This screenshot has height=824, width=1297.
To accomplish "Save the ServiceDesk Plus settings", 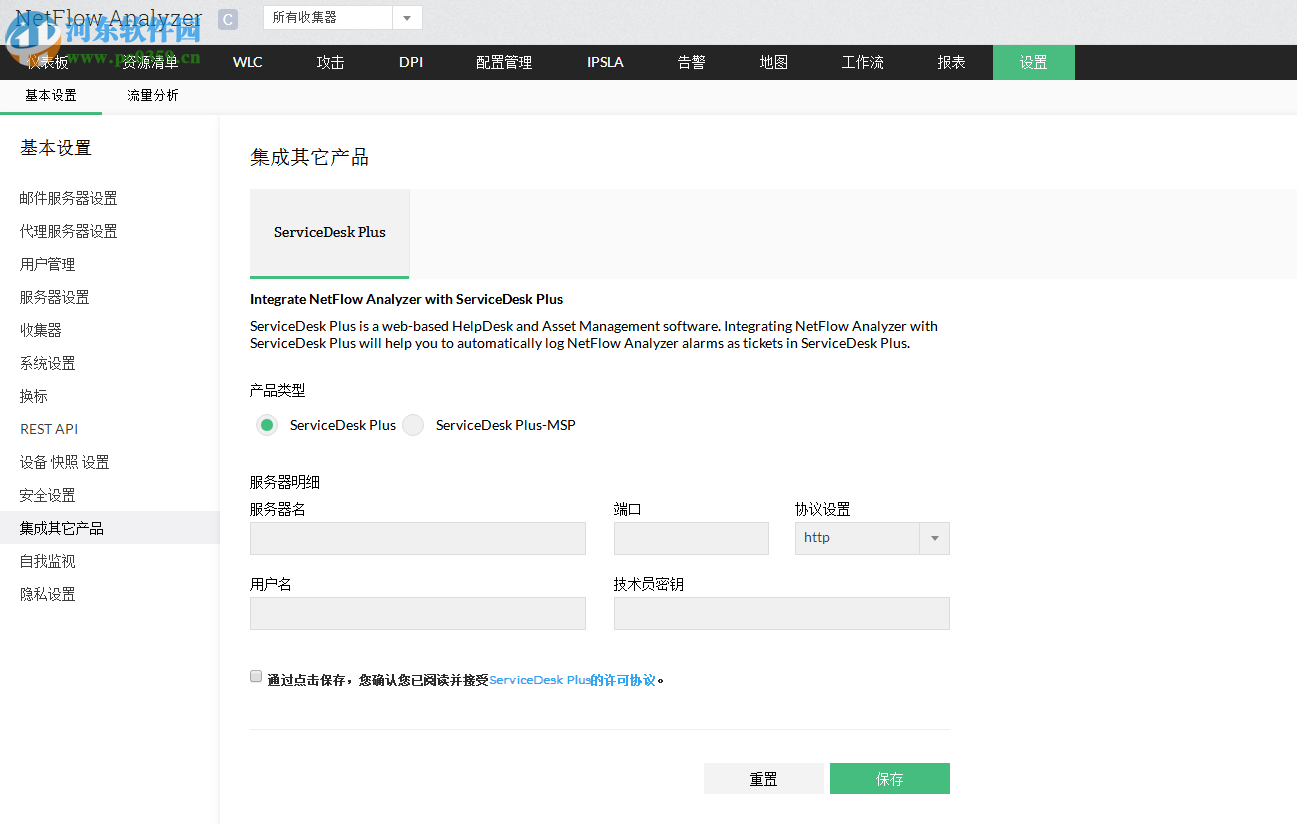I will tap(889, 778).
